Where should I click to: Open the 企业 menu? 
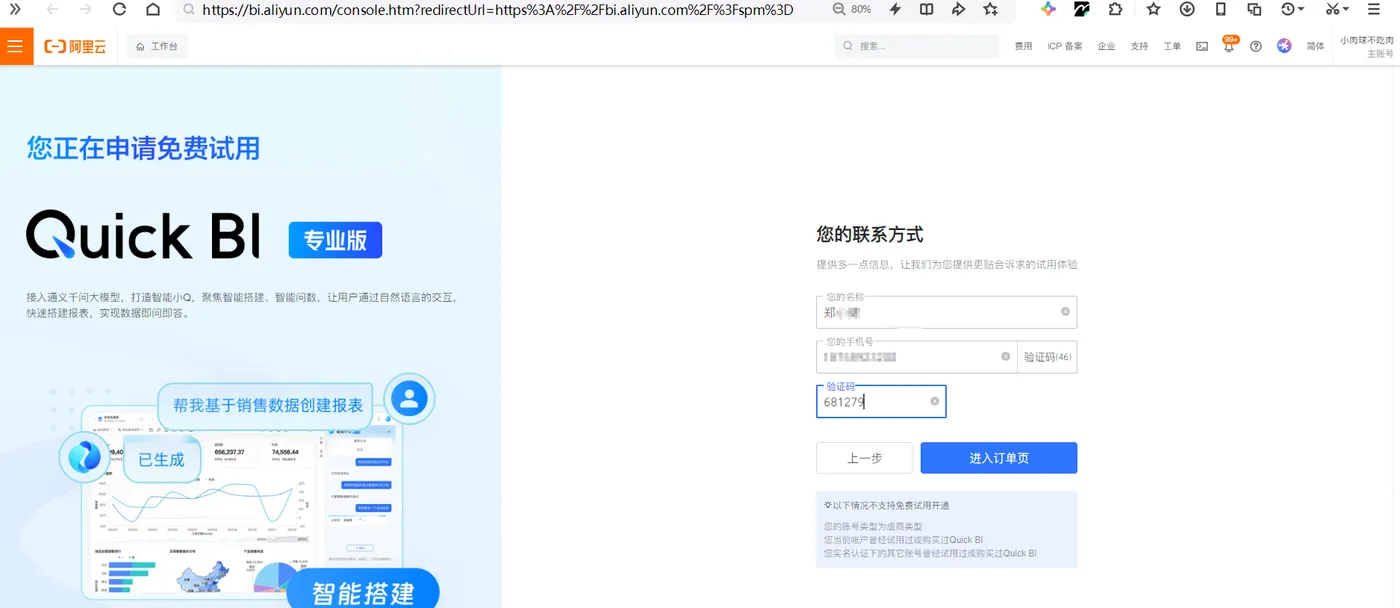pos(1106,46)
